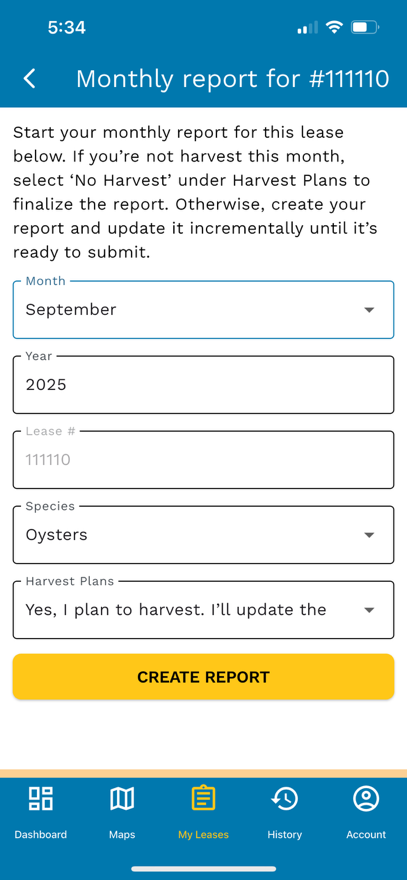Open the Maps icon in bottom bar
Viewport: 407px width, 880px height.
[x=122, y=798]
